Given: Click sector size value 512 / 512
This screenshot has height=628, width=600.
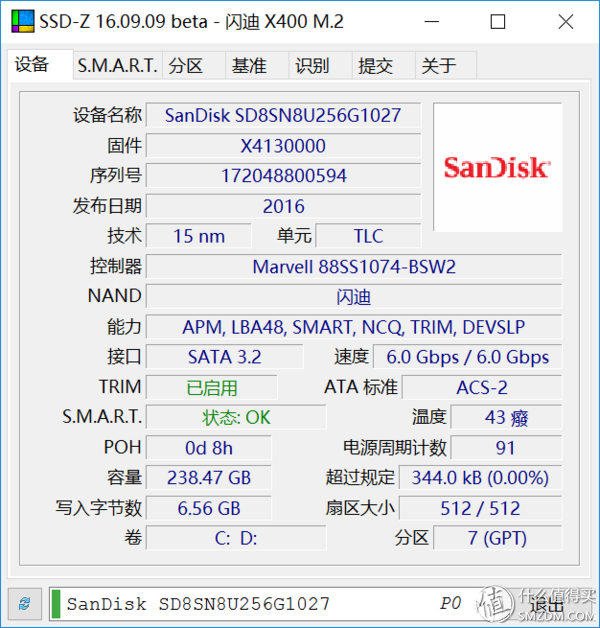Looking at the screenshot, I should [x=481, y=508].
